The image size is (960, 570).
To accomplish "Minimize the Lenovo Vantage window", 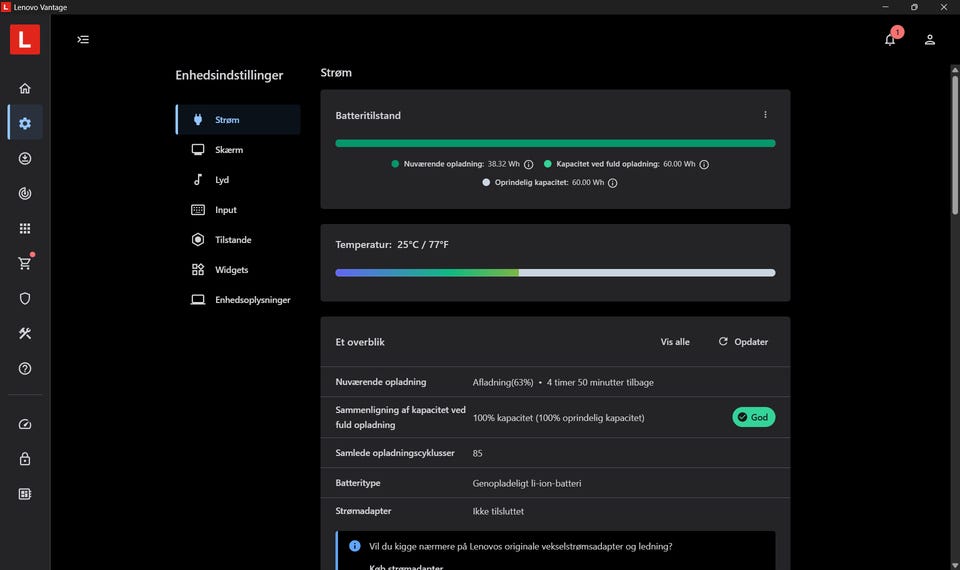I will (885, 7).
